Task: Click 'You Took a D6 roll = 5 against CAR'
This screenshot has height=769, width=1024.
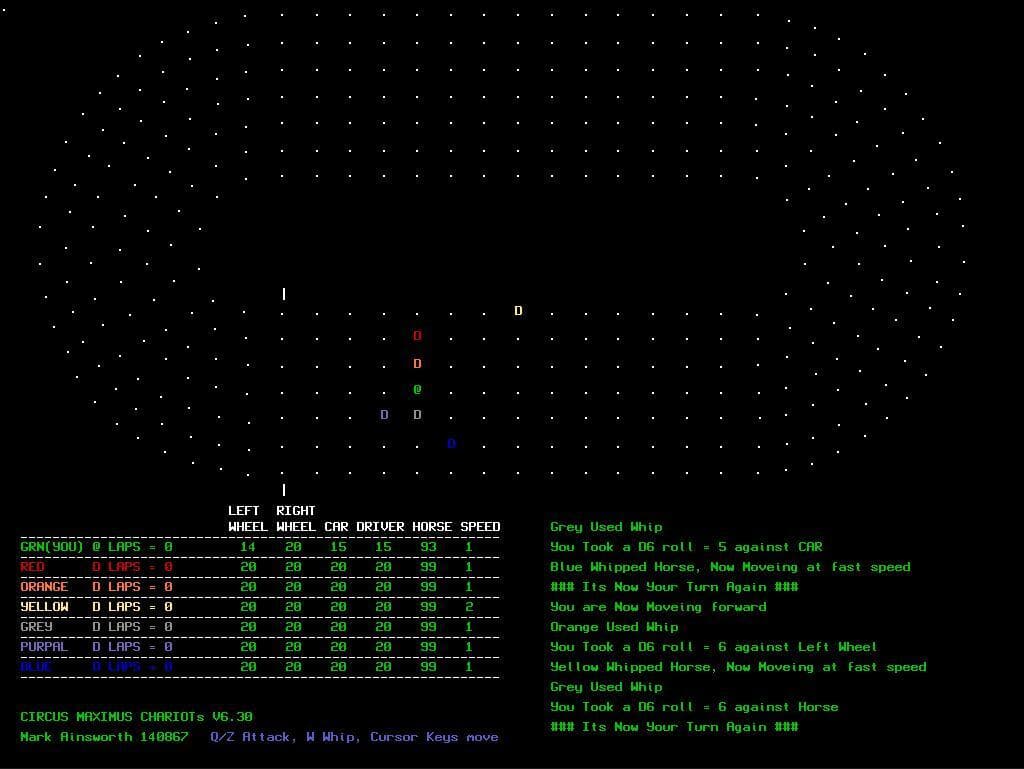Action: point(686,547)
